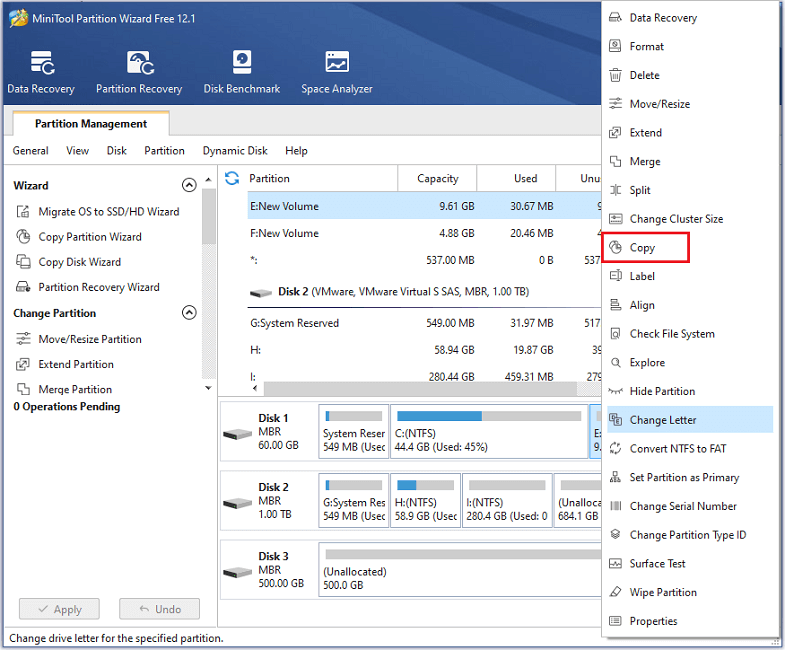The width and height of the screenshot is (785, 650).
Task: Open the Partition menu
Action: point(164,151)
